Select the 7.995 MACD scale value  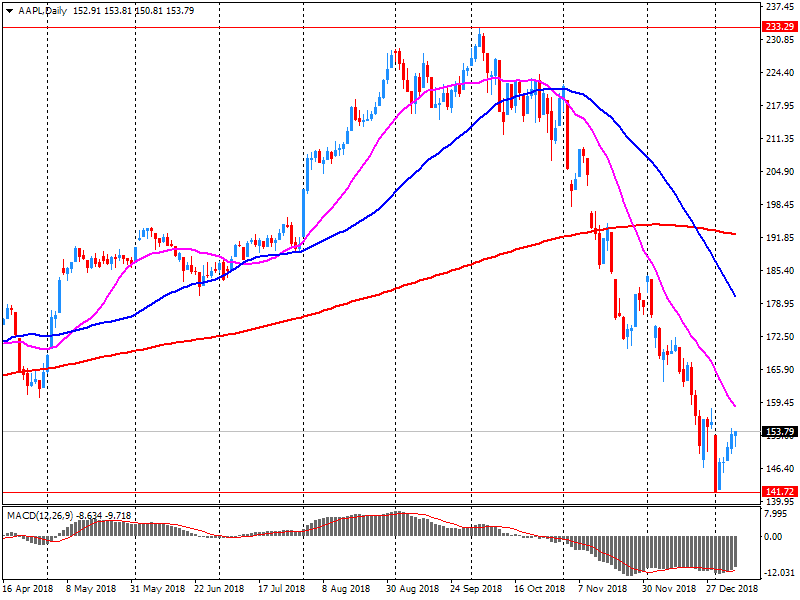click(776, 513)
